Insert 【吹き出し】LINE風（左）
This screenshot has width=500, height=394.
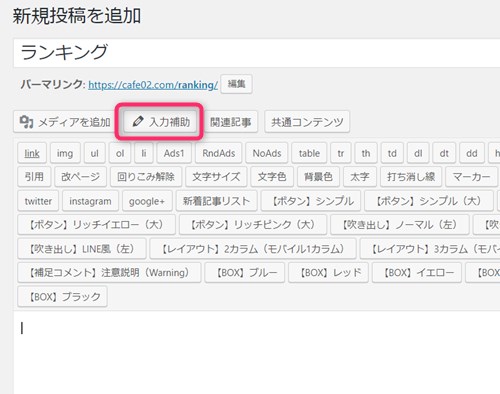click(x=82, y=249)
